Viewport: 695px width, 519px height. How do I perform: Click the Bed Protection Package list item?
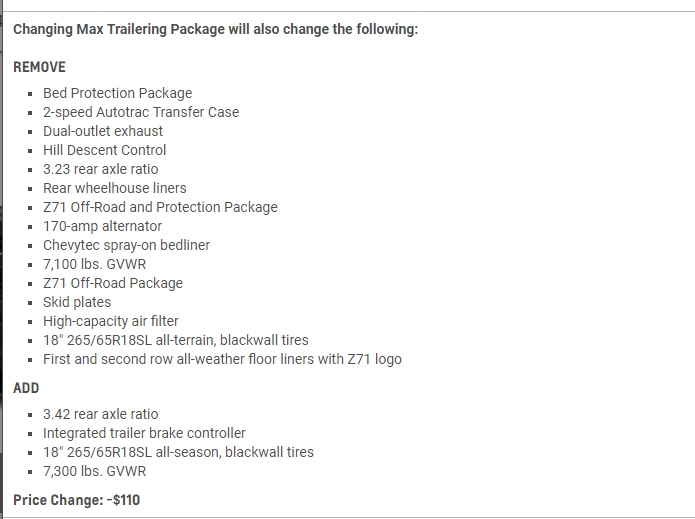pyautogui.click(x=117, y=93)
